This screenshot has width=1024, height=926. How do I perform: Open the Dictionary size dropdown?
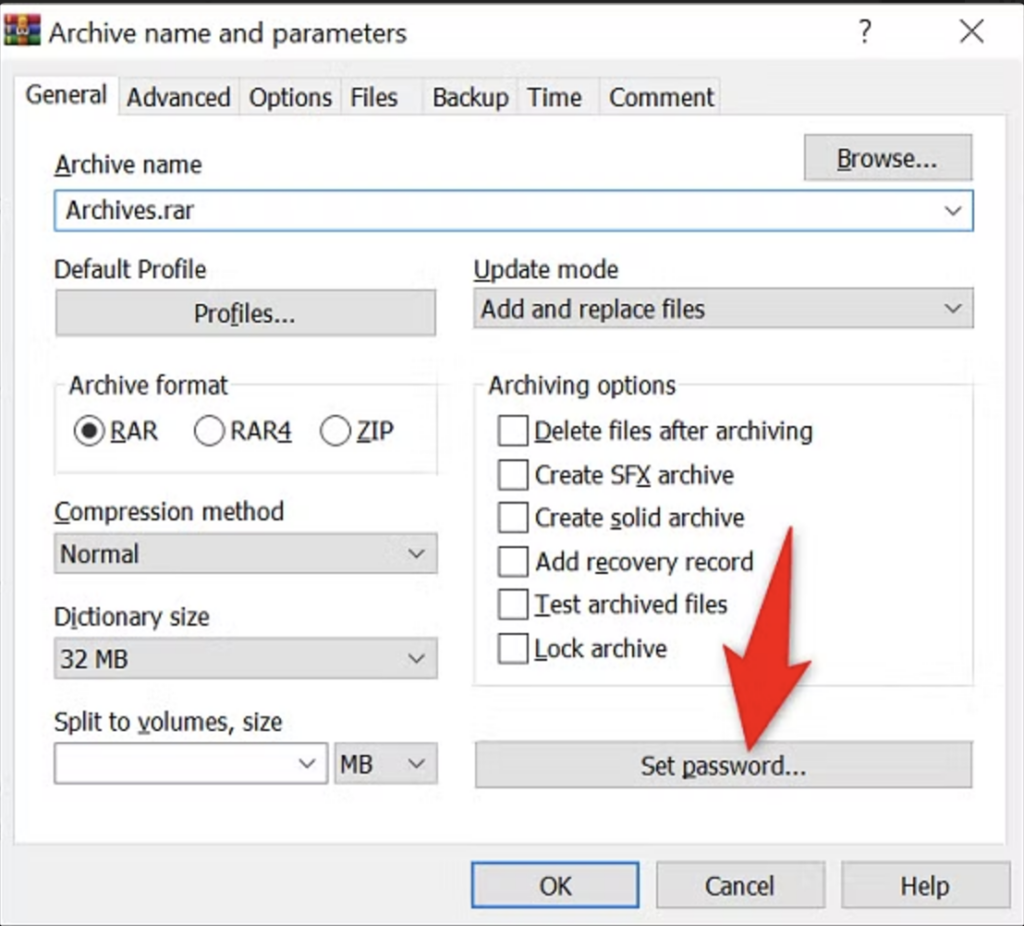(x=246, y=658)
